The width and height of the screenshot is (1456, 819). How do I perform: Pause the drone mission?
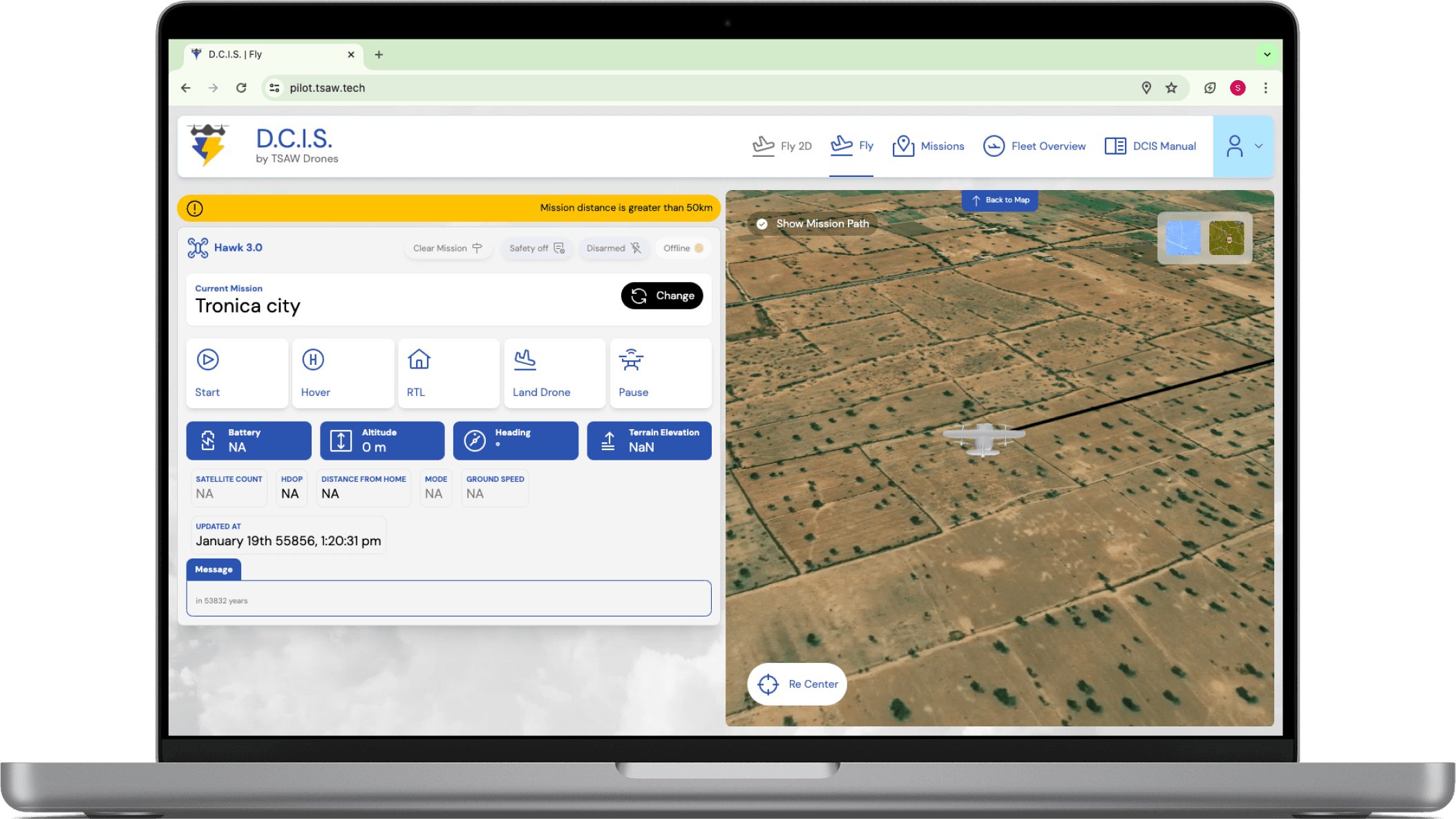coord(631,360)
